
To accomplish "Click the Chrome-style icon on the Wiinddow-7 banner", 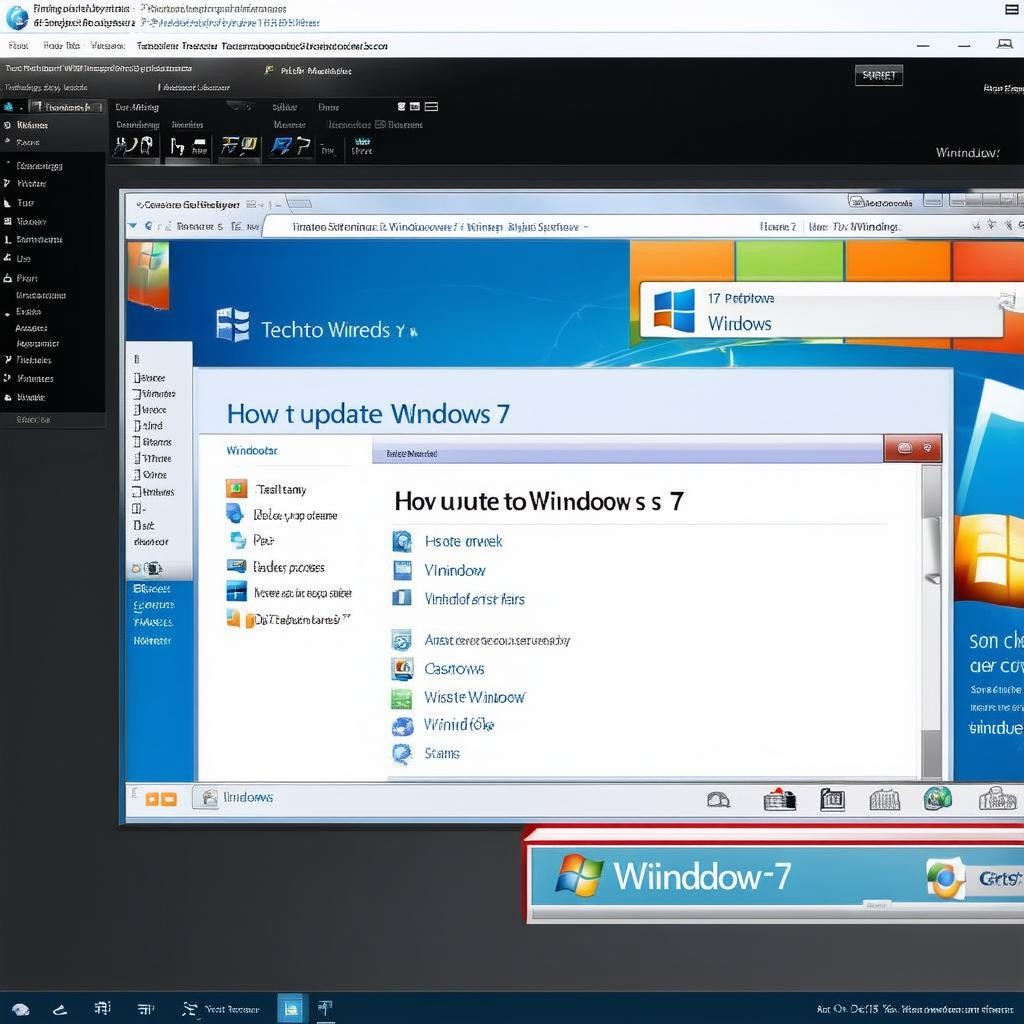I will click(944, 878).
